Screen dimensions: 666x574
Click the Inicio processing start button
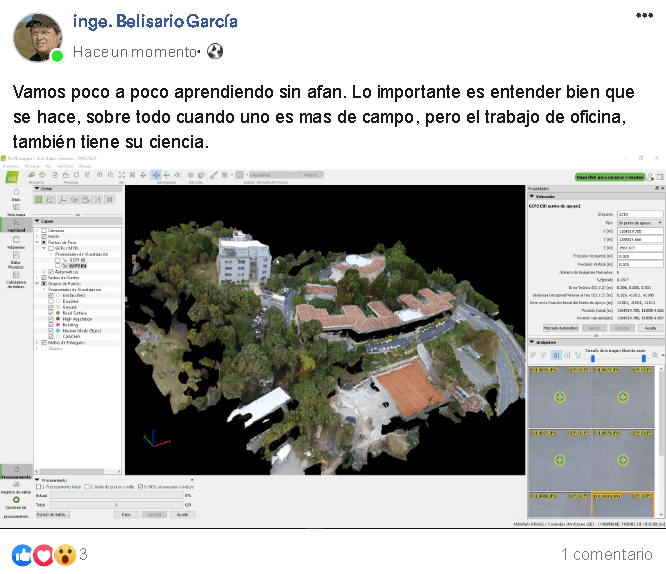[126, 515]
